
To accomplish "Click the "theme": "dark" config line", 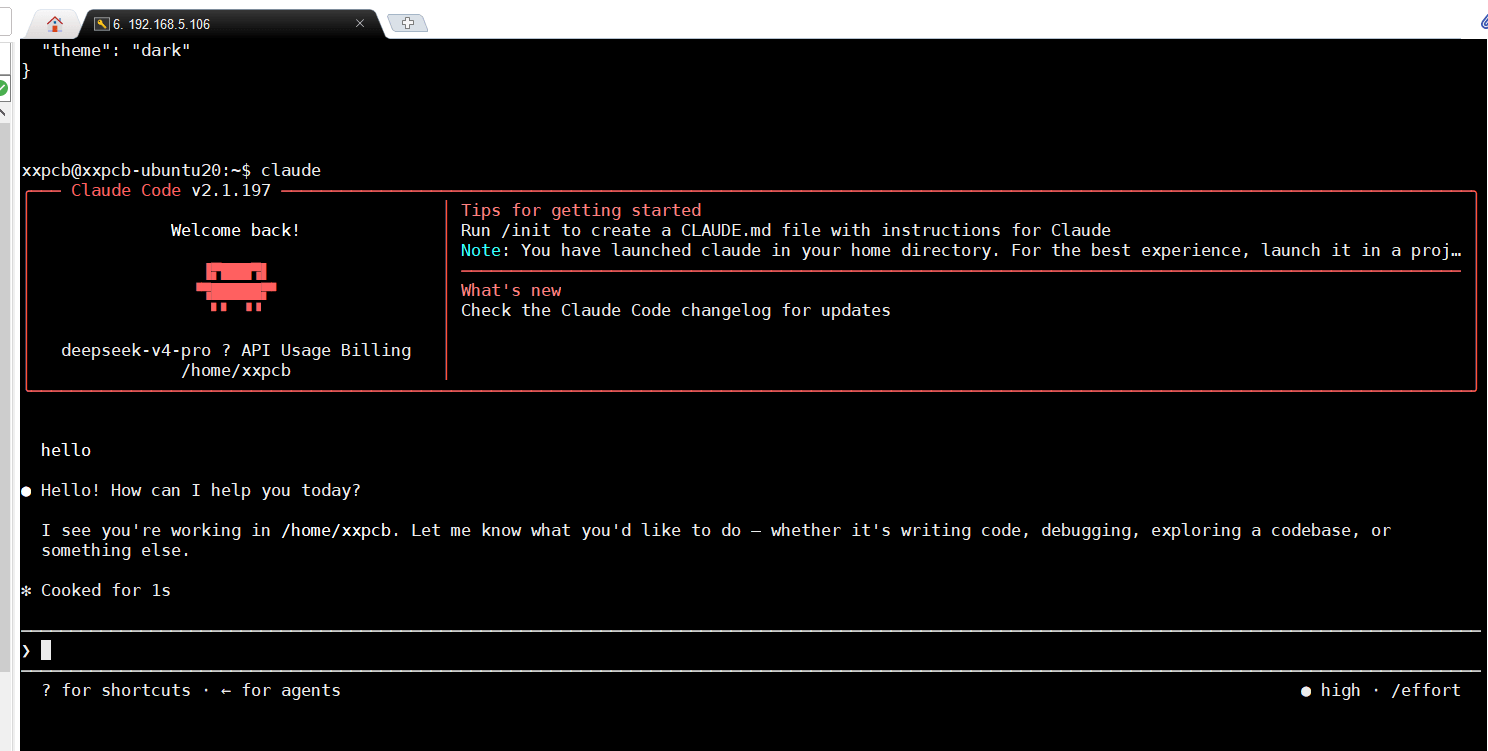I will pos(116,50).
